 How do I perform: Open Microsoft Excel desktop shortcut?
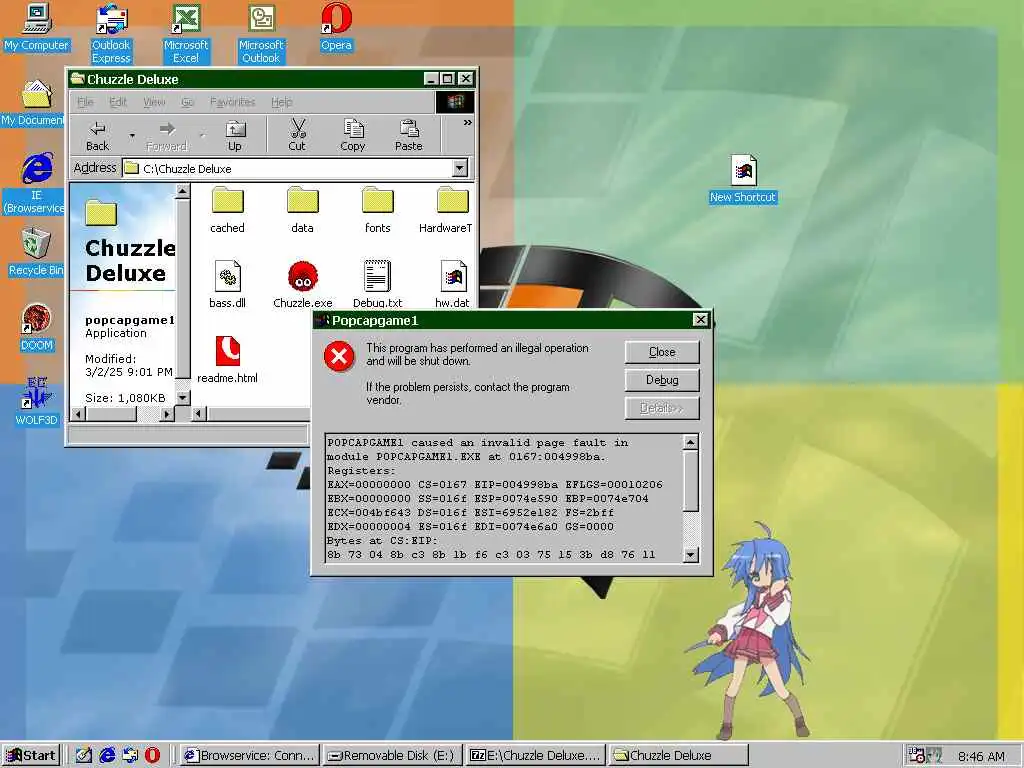coord(186,33)
